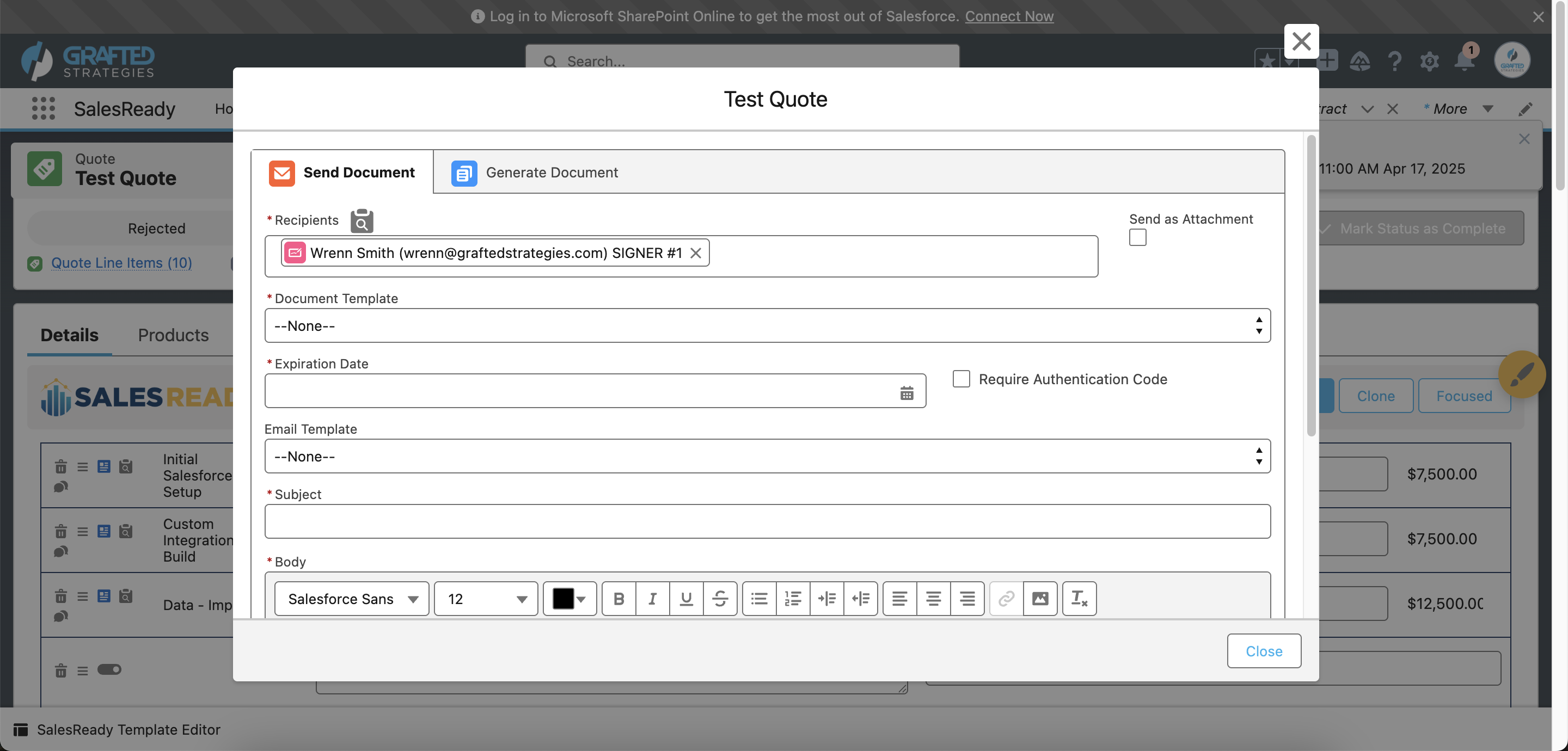This screenshot has width=1568, height=751.
Task: Enable Send as Attachment checkbox
Action: 1137,237
